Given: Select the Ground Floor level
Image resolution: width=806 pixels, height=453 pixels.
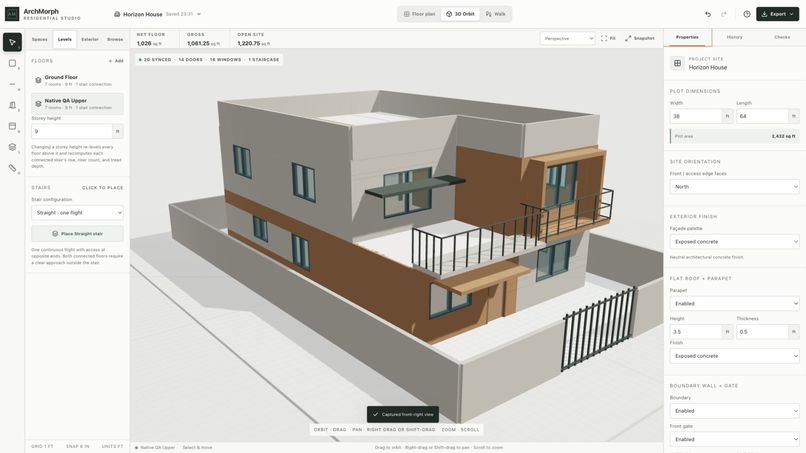Looking at the screenshot, I should (77, 80).
